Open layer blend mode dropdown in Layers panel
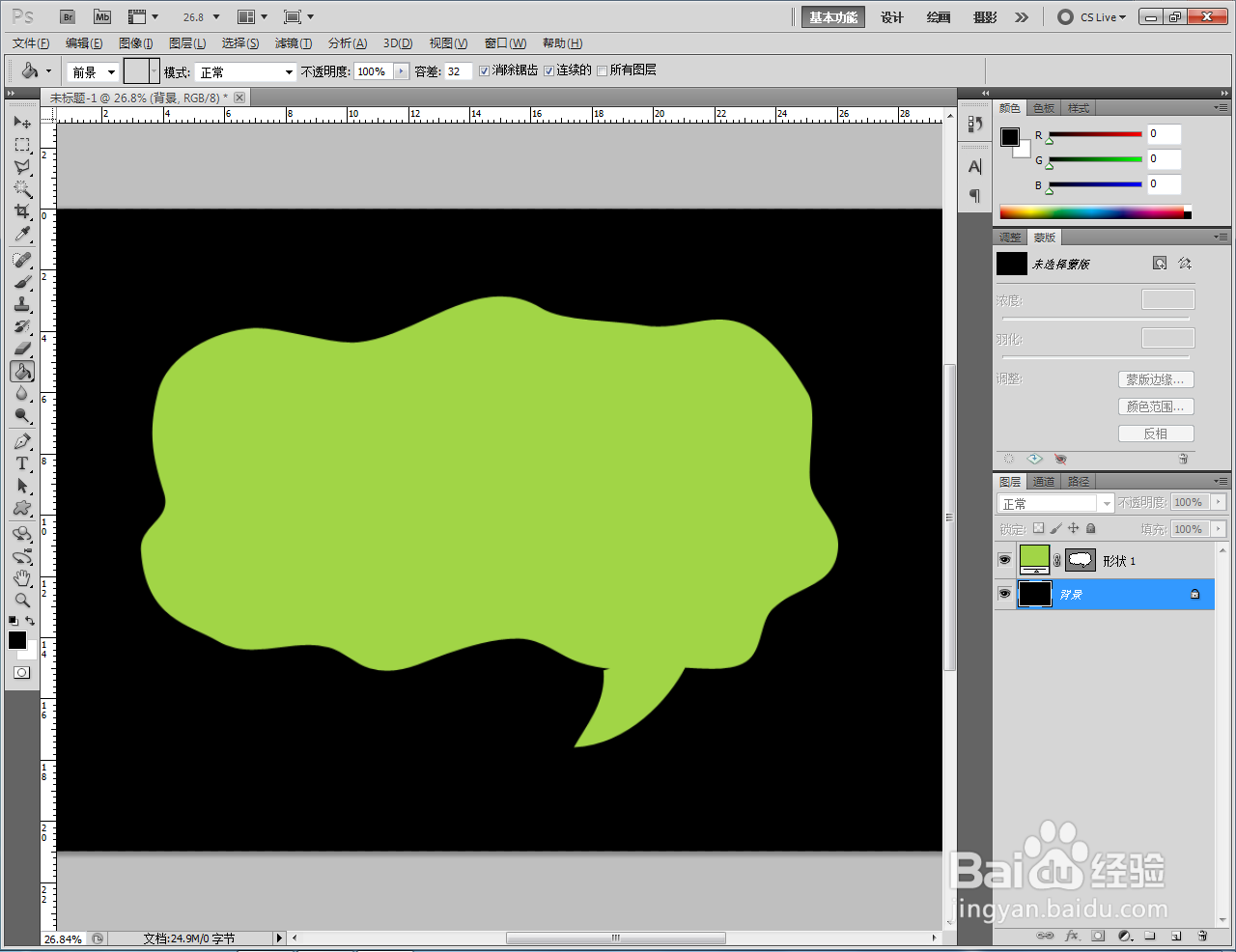 click(1055, 503)
